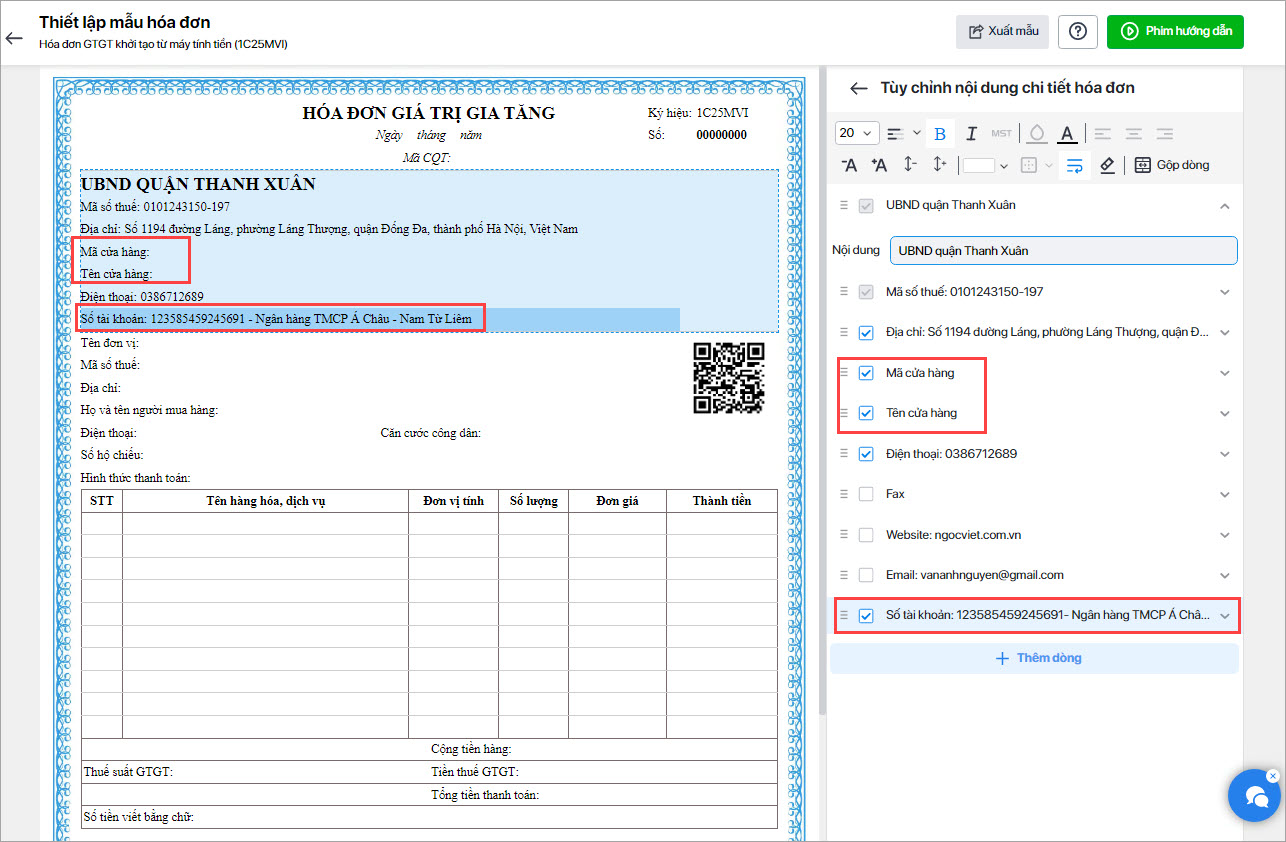Open the font color picker (A icon)
Image resolution: width=1286 pixels, height=842 pixels.
1067,133
